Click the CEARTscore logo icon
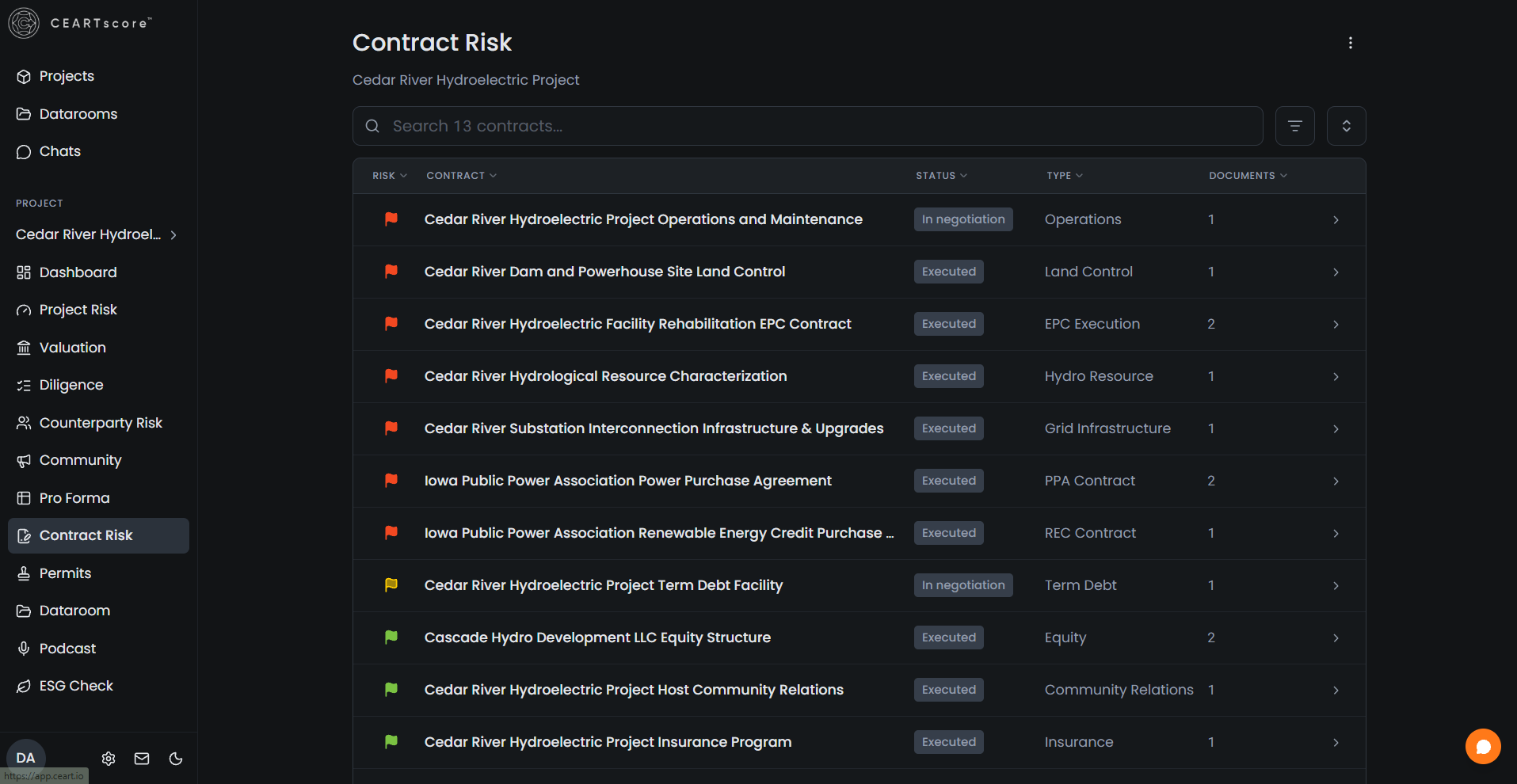The width and height of the screenshot is (1517, 784). coord(24,23)
